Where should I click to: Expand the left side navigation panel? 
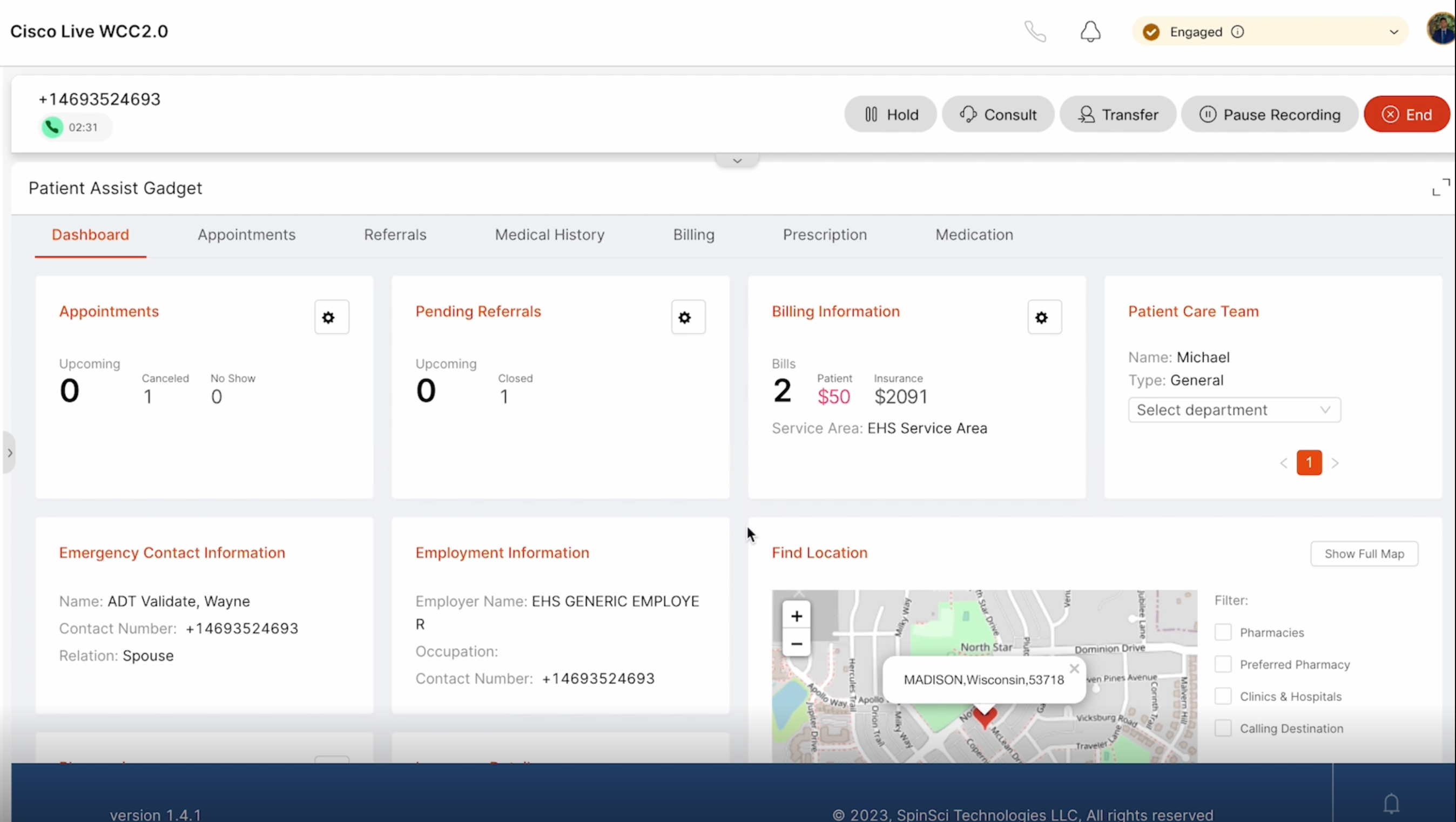9,452
